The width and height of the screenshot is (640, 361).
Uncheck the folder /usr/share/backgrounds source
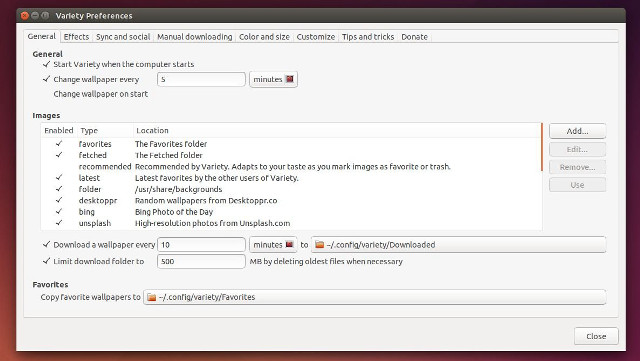coord(59,189)
